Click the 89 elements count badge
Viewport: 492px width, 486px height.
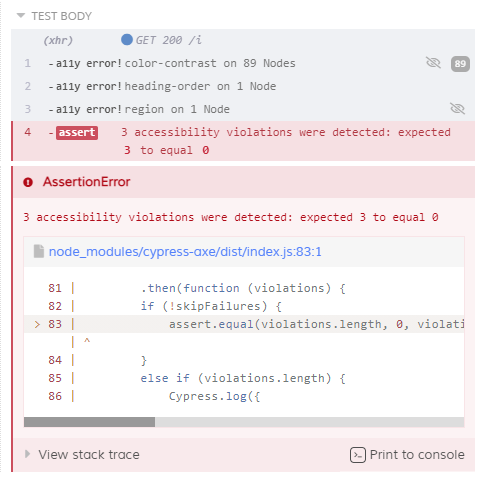[460, 64]
